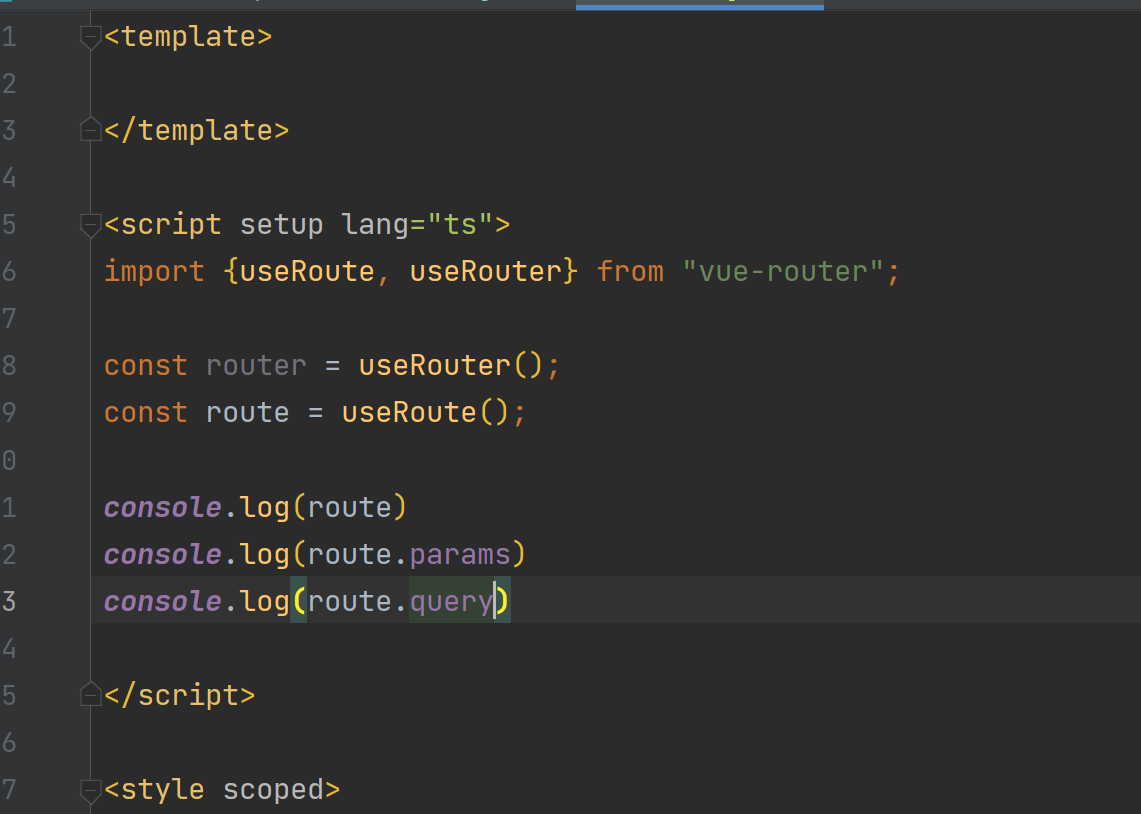Screen dimensions: 1141x814
Task: Select the greyed-out router variable name
Action: (256, 366)
